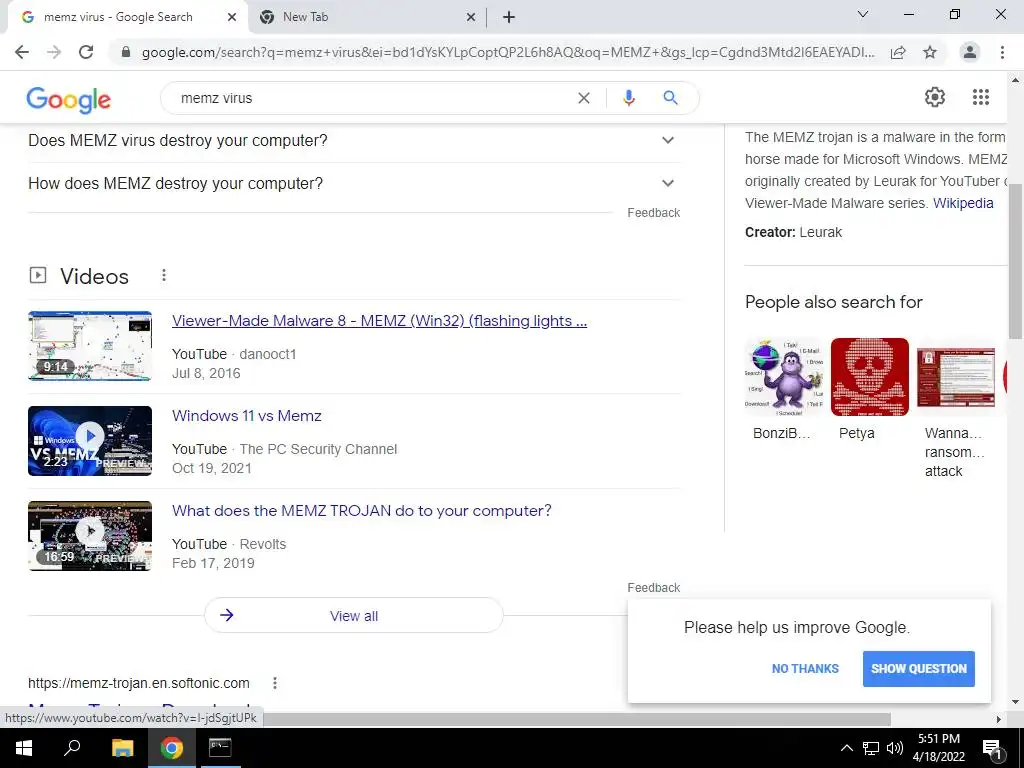Click the browser forward arrow
The height and width of the screenshot is (768, 1024).
pos(54,52)
